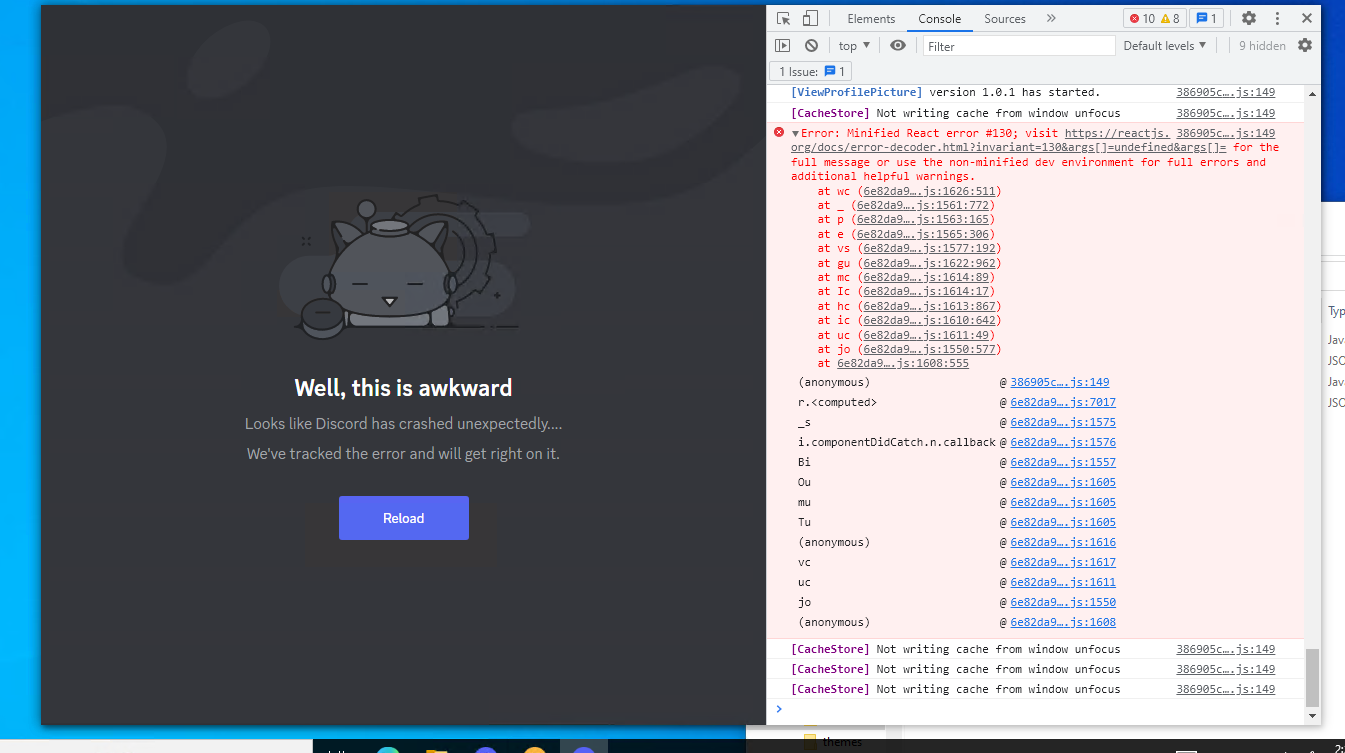Image resolution: width=1345 pixels, height=753 pixels.
Task: Collapse the Minified React error entry
Action: coord(796,134)
